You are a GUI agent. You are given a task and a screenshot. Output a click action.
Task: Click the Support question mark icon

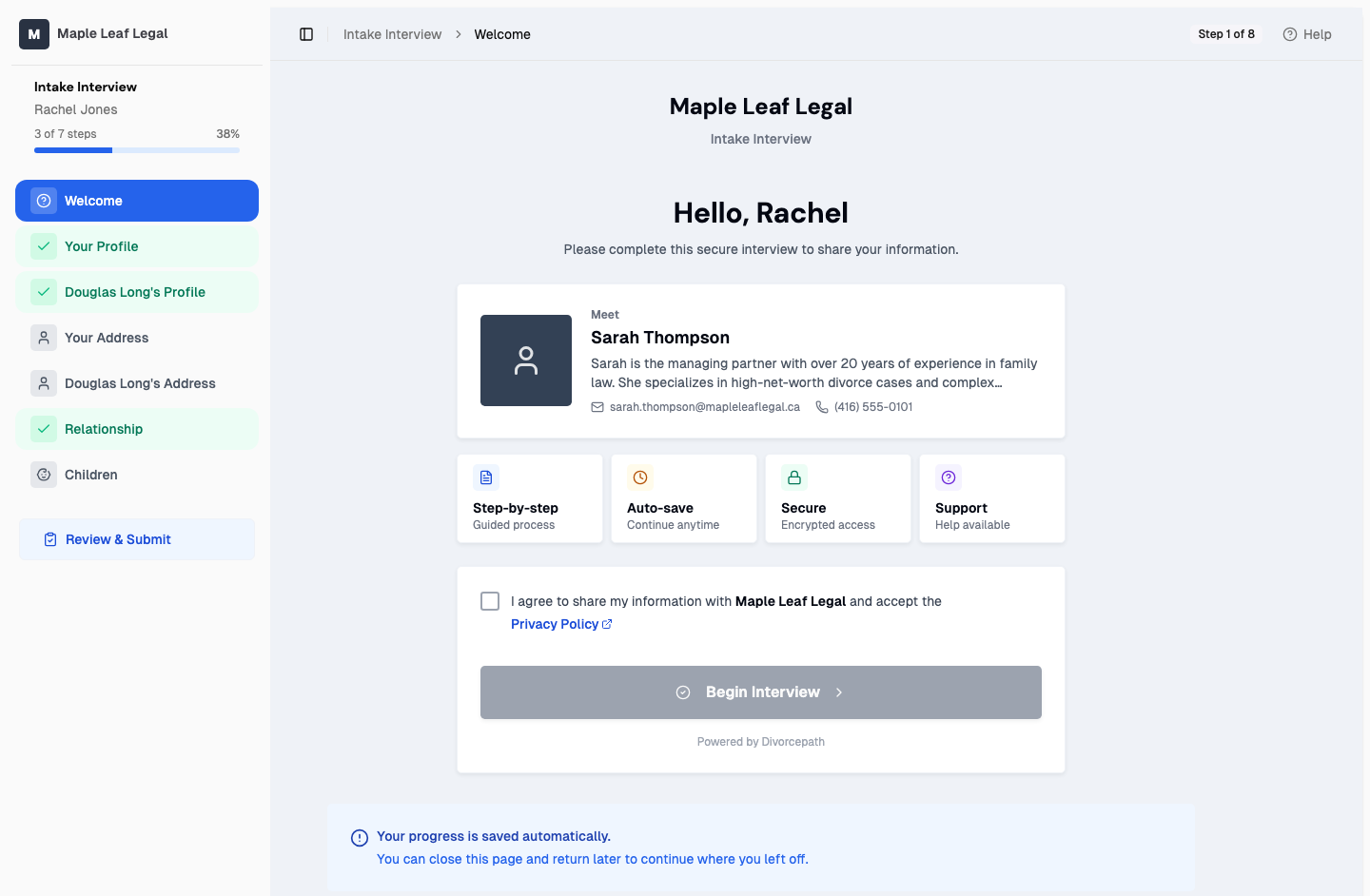[949, 477]
